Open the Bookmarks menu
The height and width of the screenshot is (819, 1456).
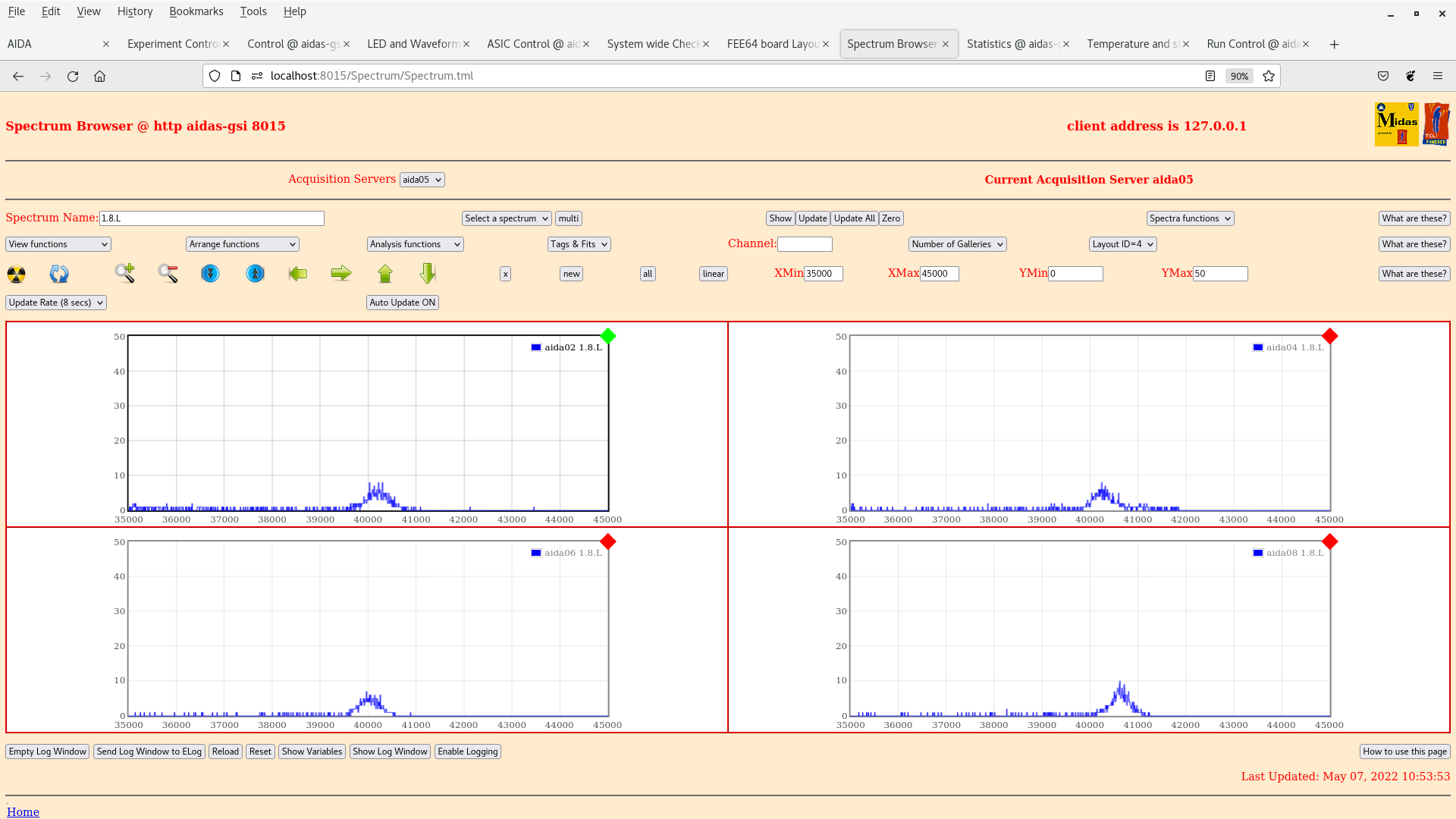[x=196, y=11]
